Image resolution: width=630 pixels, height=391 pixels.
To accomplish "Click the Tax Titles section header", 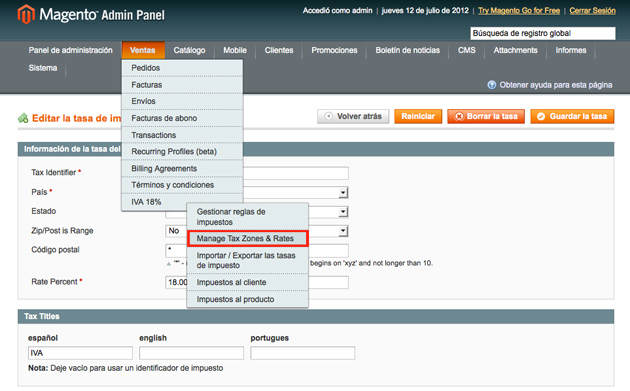I will tap(316, 316).
